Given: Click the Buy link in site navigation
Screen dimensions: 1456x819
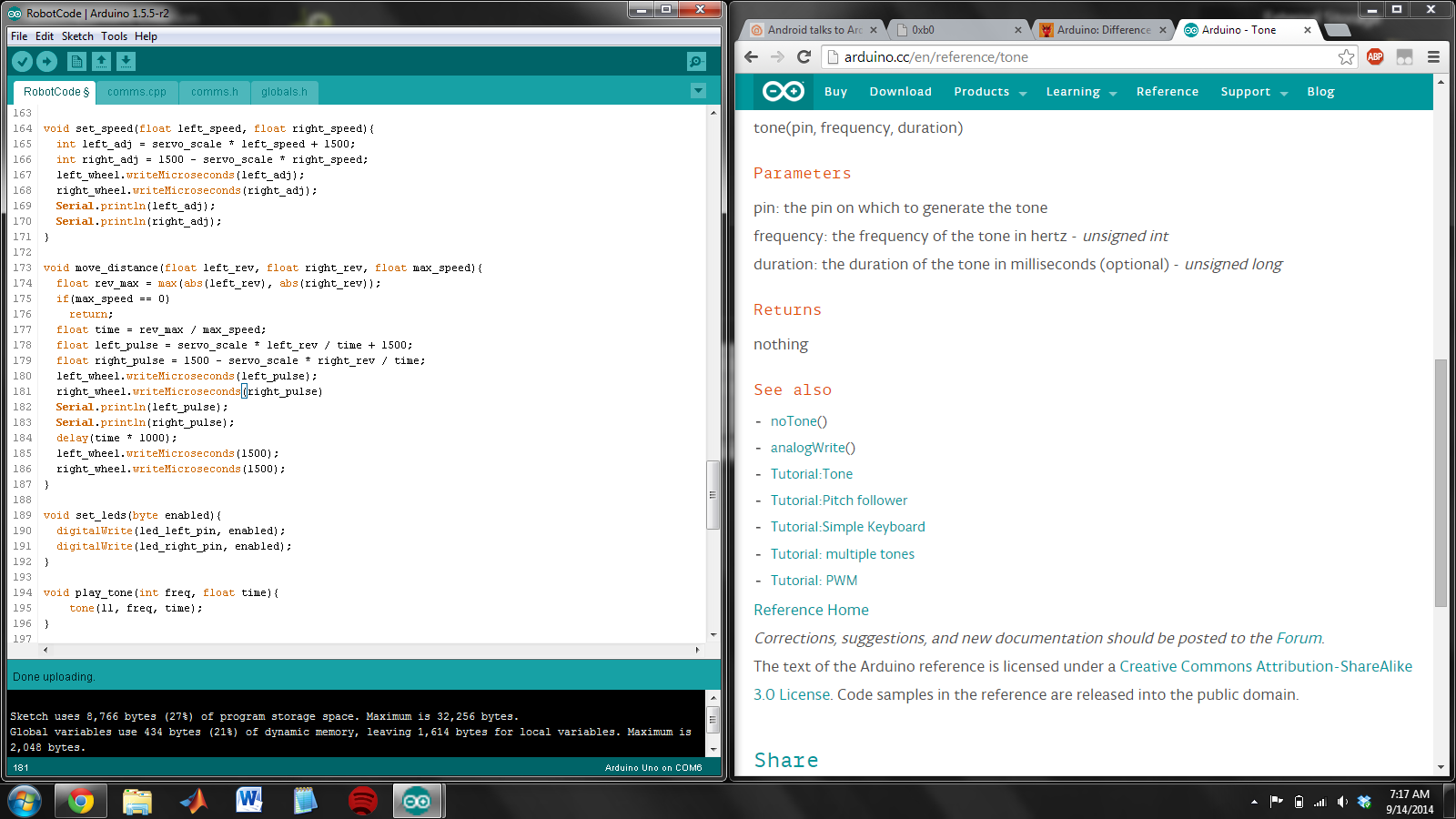Looking at the screenshot, I should 835,92.
